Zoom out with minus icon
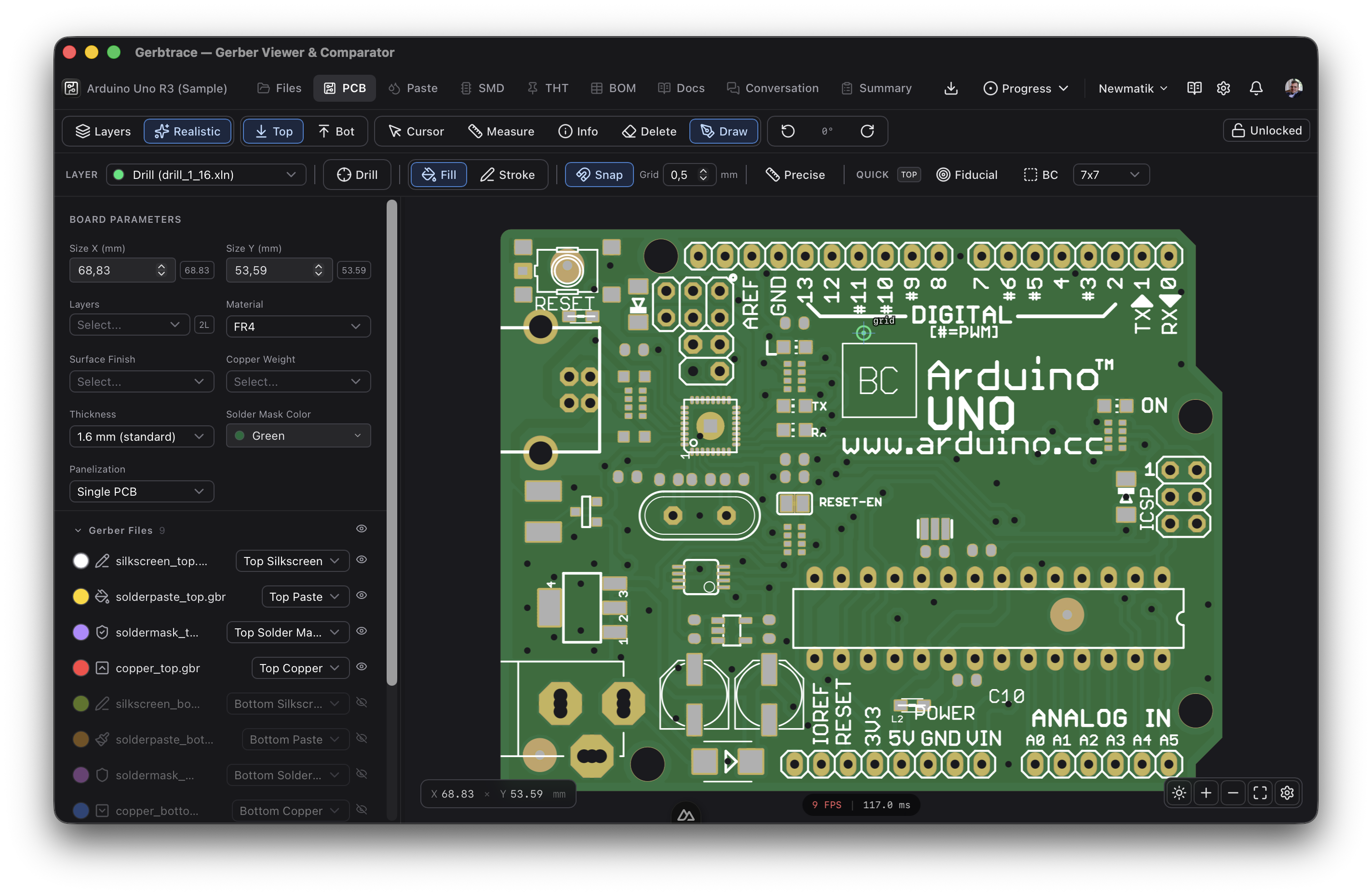The height and width of the screenshot is (895, 1372). click(1233, 793)
